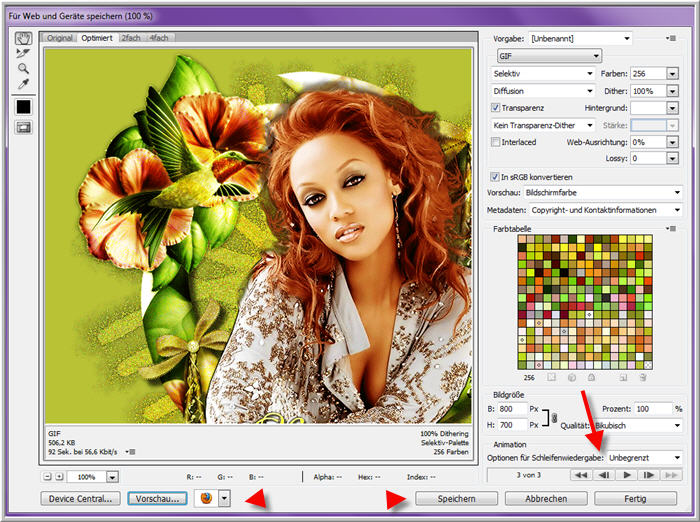Click the Fertig button
The image size is (700, 522).
635,498
